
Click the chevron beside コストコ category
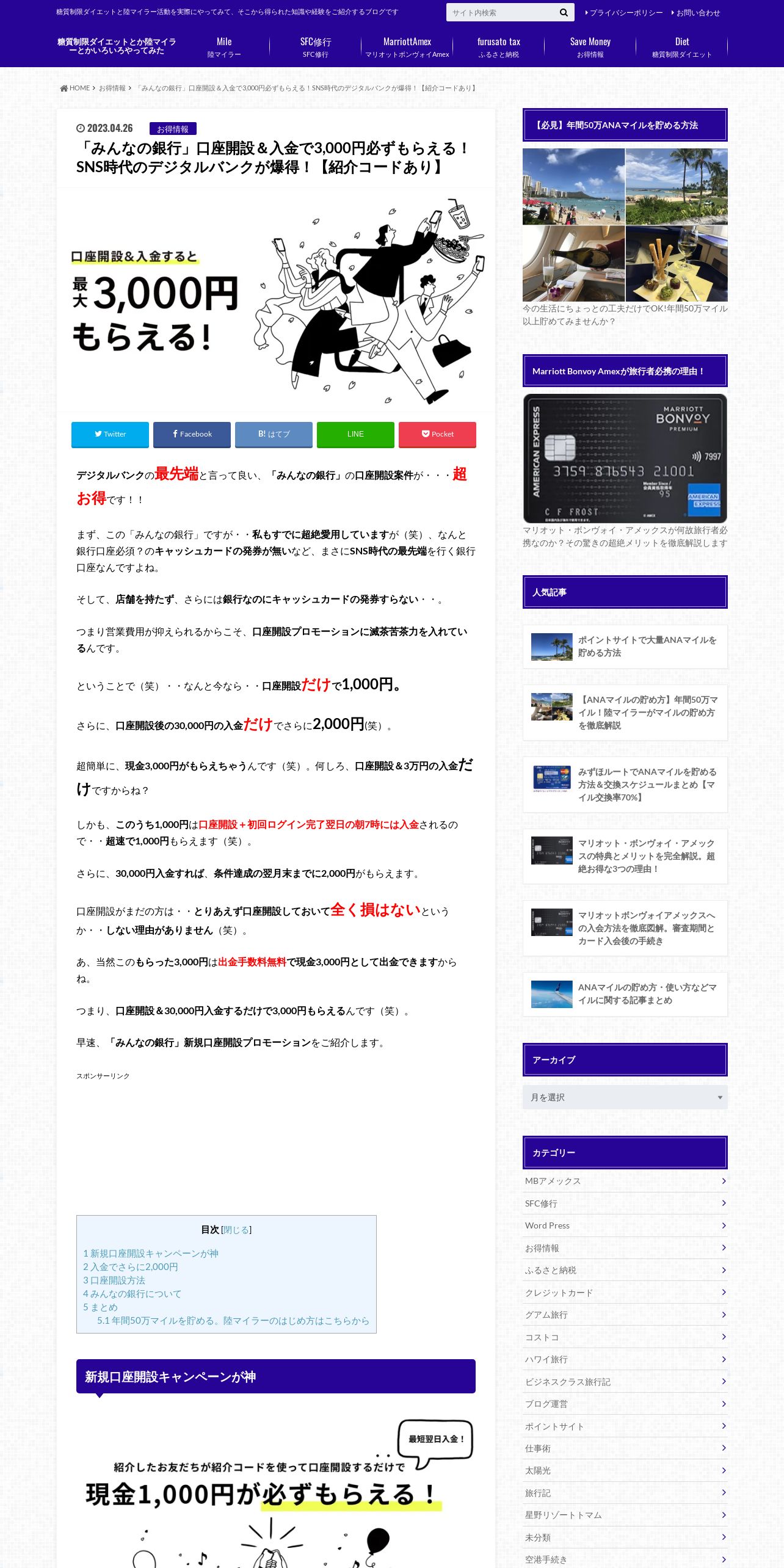(724, 1337)
